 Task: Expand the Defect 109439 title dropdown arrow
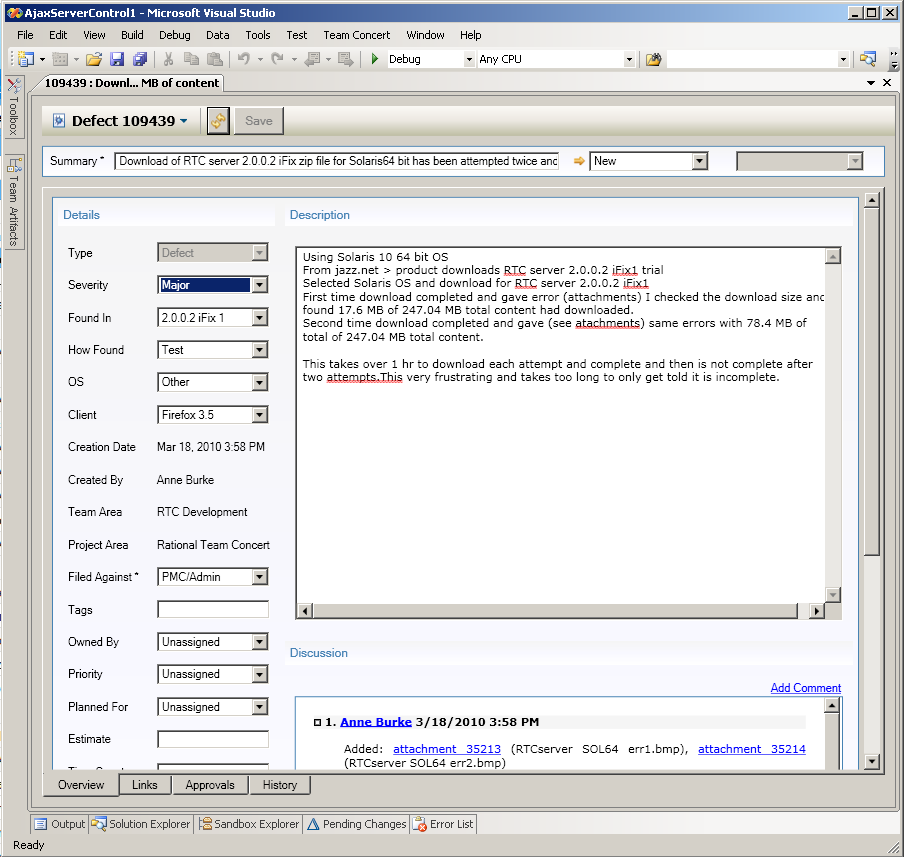point(184,121)
